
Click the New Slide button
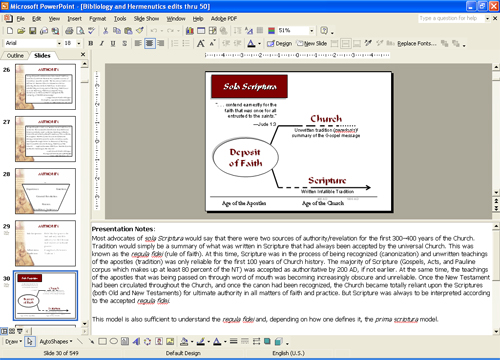[x=312, y=43]
